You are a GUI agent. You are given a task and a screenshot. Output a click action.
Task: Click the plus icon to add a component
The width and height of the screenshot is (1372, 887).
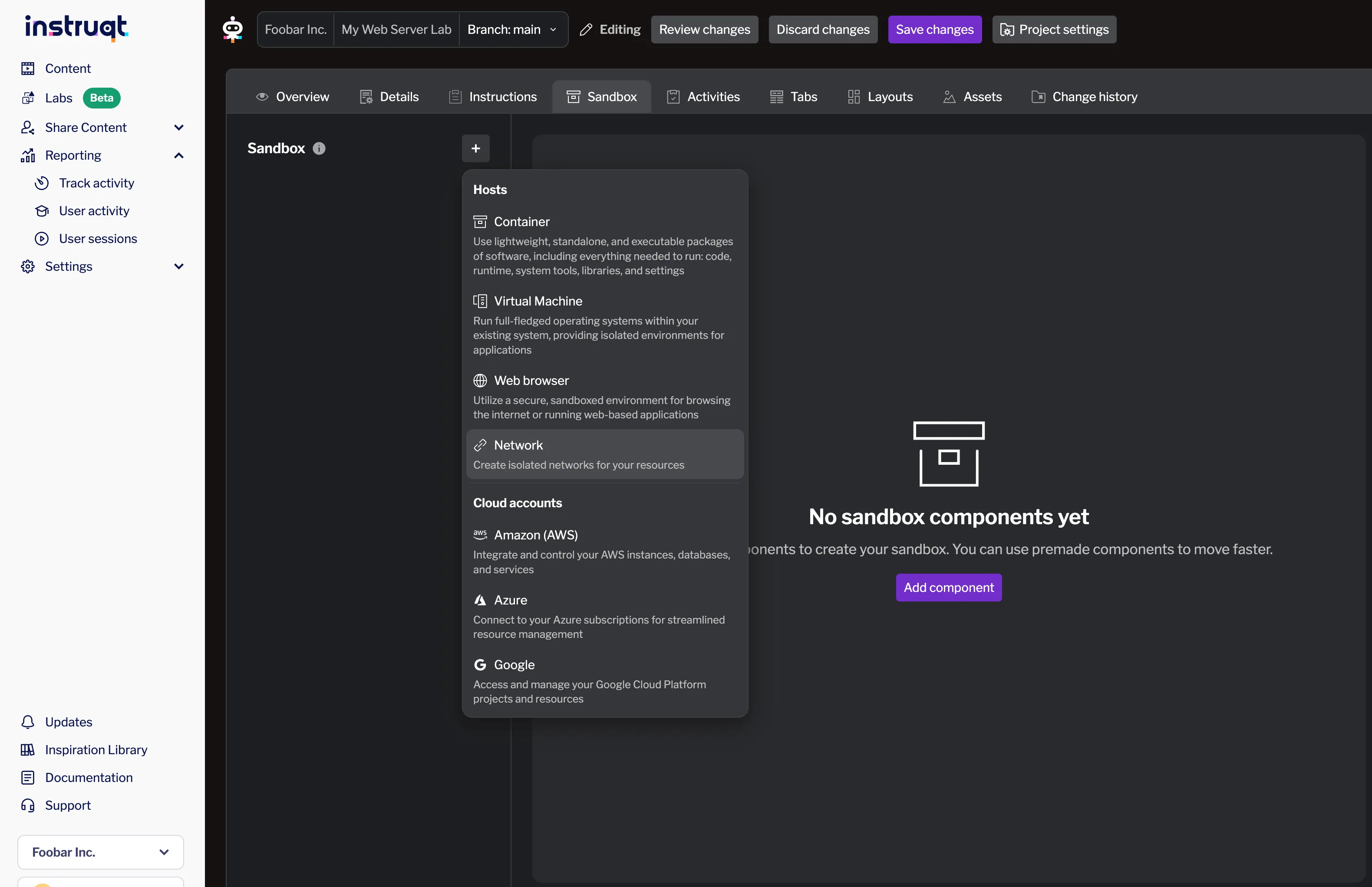[475, 148]
